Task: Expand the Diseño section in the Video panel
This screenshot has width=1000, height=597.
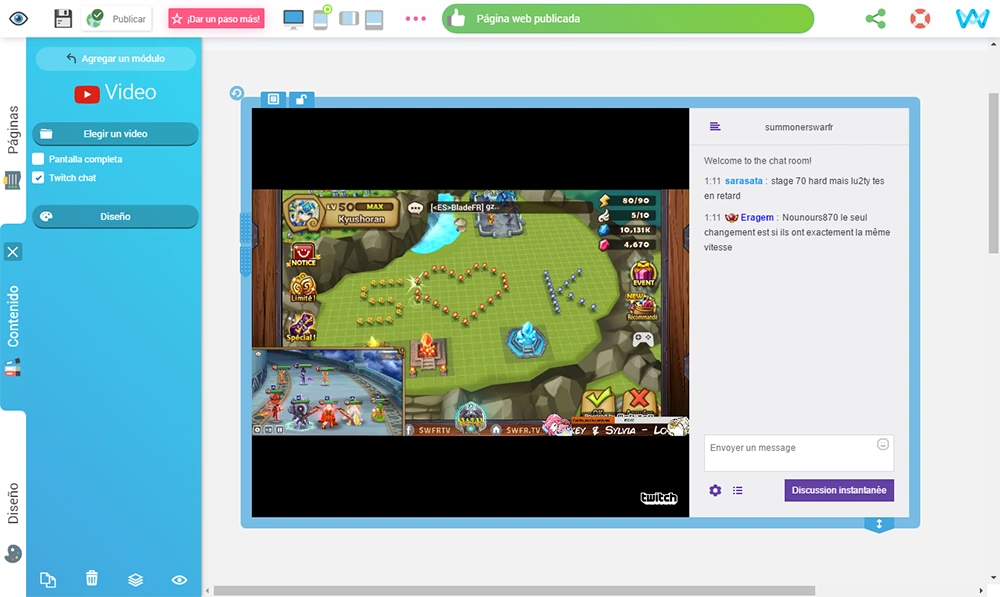Action: [x=115, y=217]
